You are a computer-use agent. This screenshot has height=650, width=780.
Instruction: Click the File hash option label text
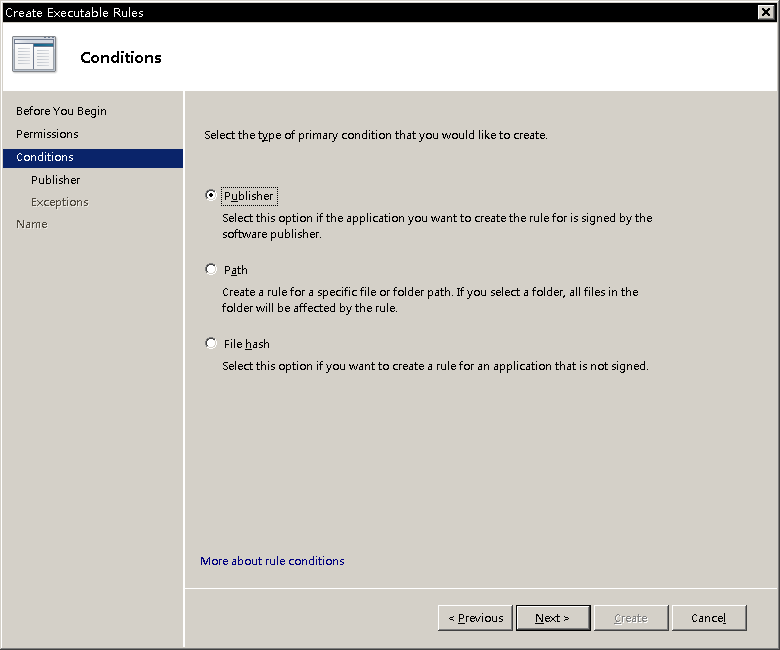(247, 344)
